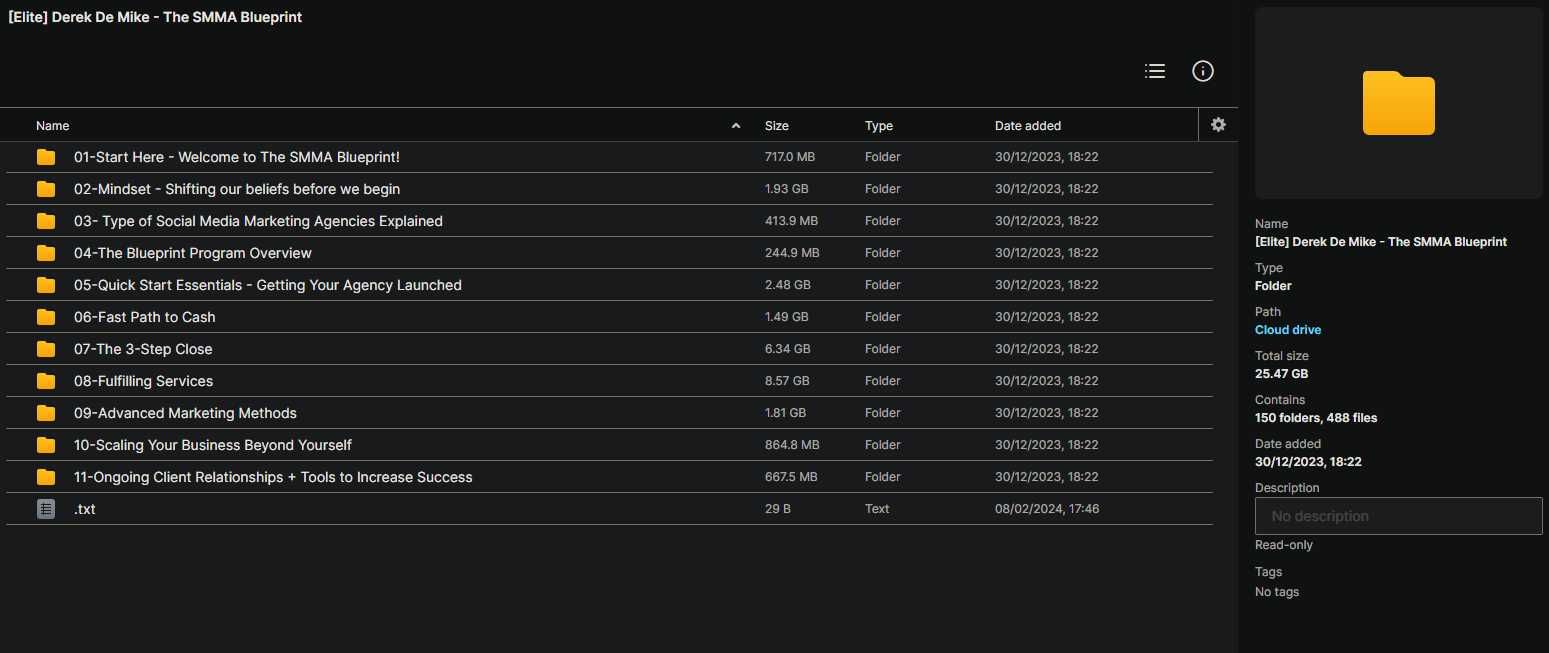1549x653 pixels.
Task: Click folder icon for 08-Fulfilling Services
Action: (x=46, y=381)
